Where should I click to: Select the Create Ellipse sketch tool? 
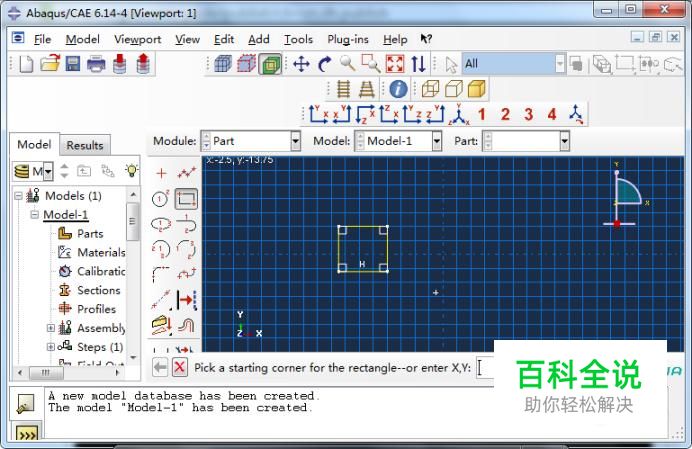pyautogui.click(x=161, y=224)
